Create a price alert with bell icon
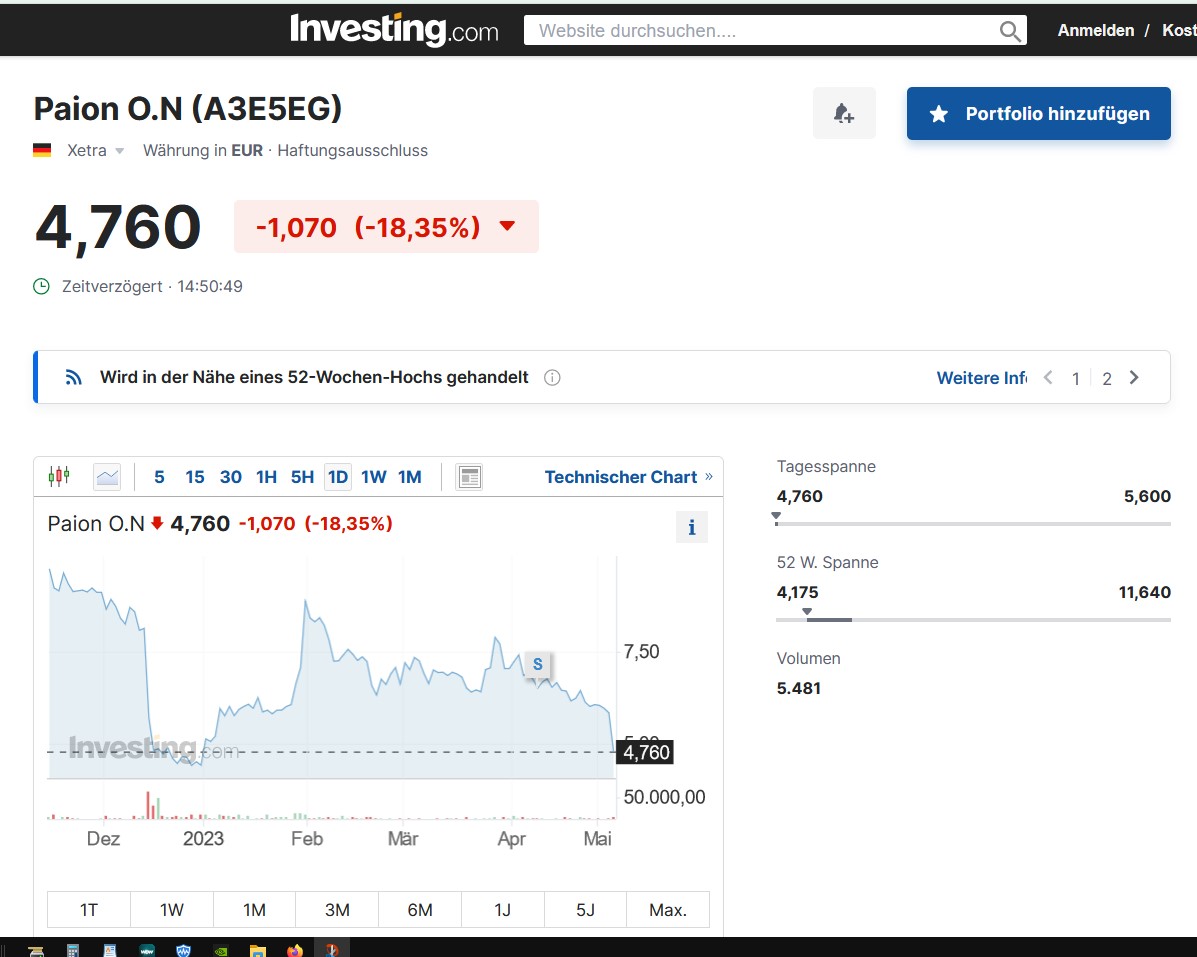Image resolution: width=1197 pixels, height=957 pixels. 844,113
